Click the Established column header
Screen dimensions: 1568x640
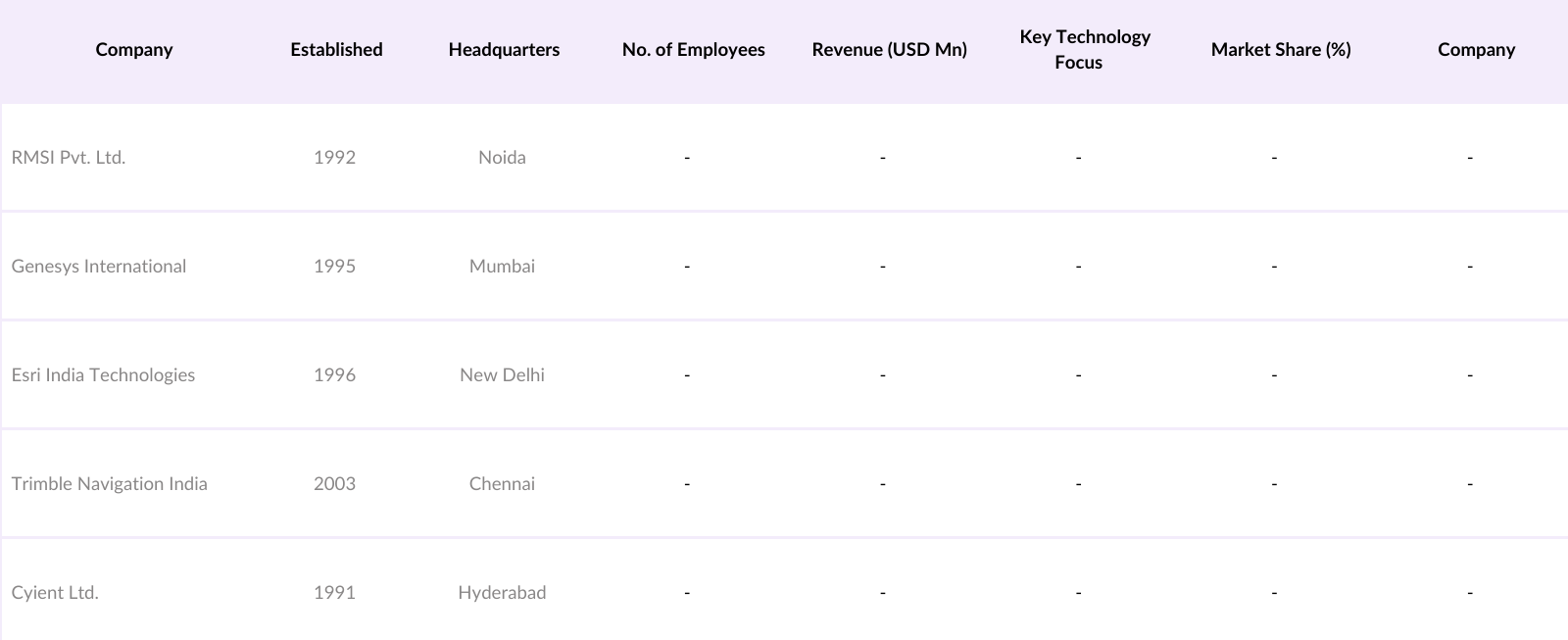(336, 50)
